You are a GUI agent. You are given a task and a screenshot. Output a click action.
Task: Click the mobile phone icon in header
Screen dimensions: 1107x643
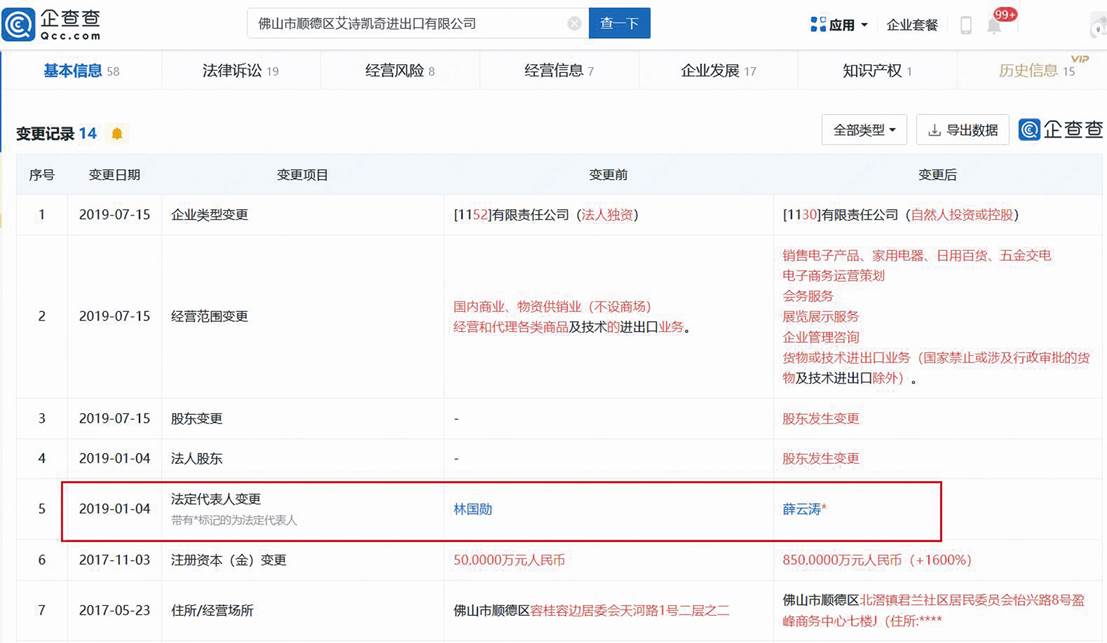[x=966, y=25]
